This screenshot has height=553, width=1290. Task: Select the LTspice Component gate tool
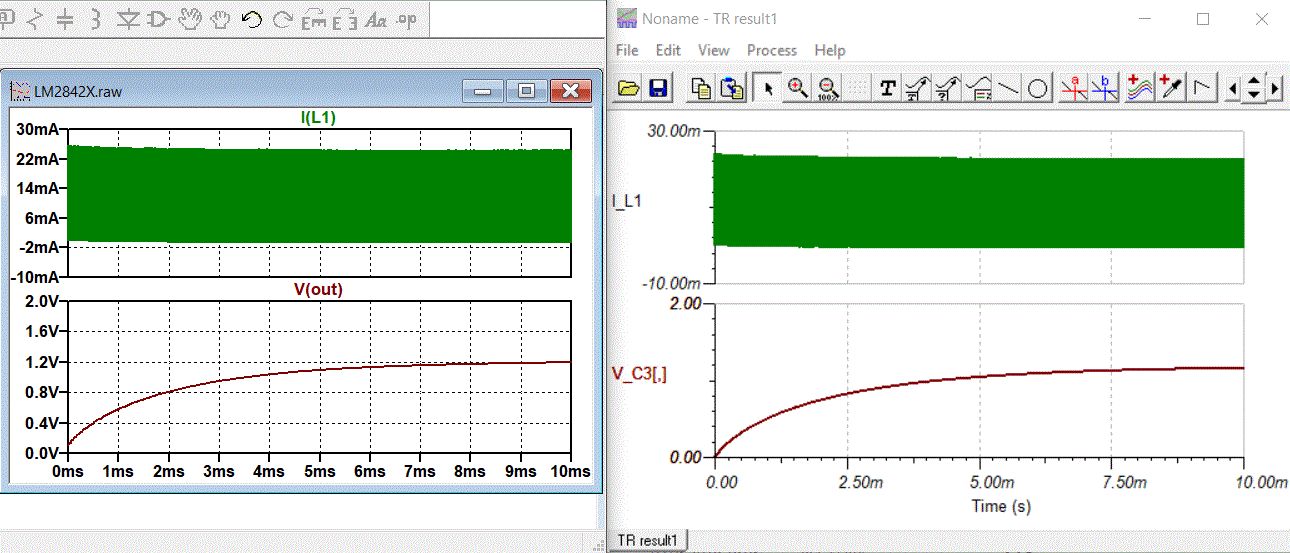pyautogui.click(x=158, y=19)
